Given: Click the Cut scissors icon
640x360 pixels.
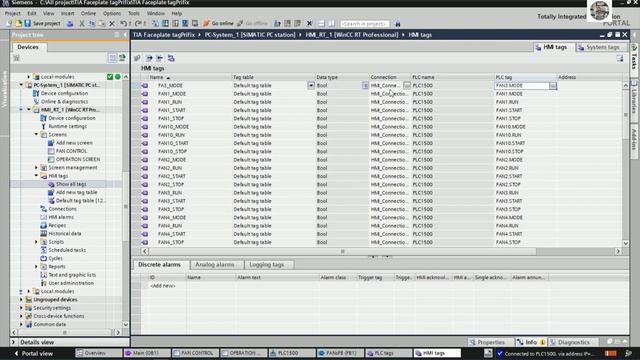Looking at the screenshot, I should [82, 23].
